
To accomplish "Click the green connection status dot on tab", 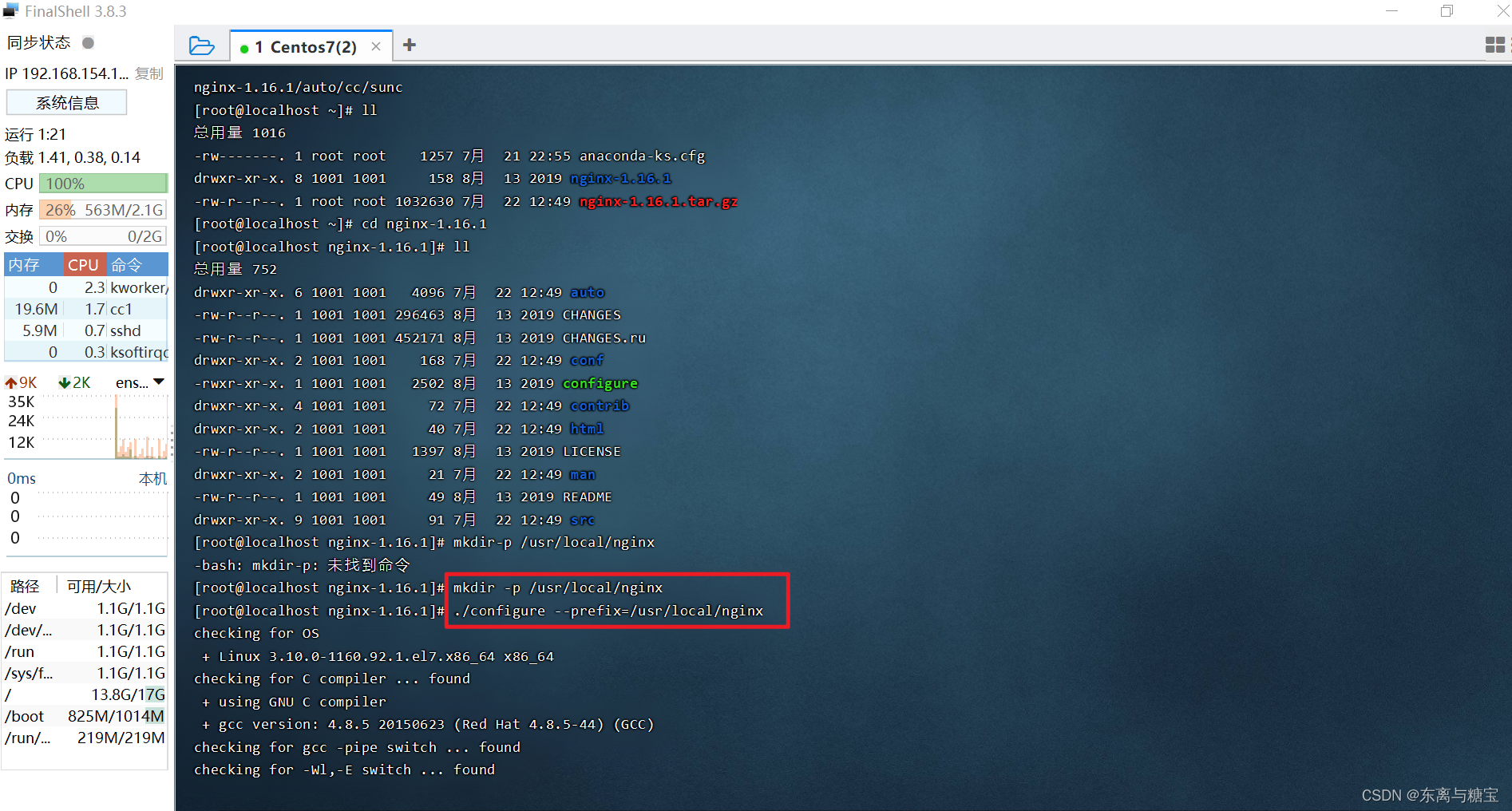I will pyautogui.click(x=244, y=49).
